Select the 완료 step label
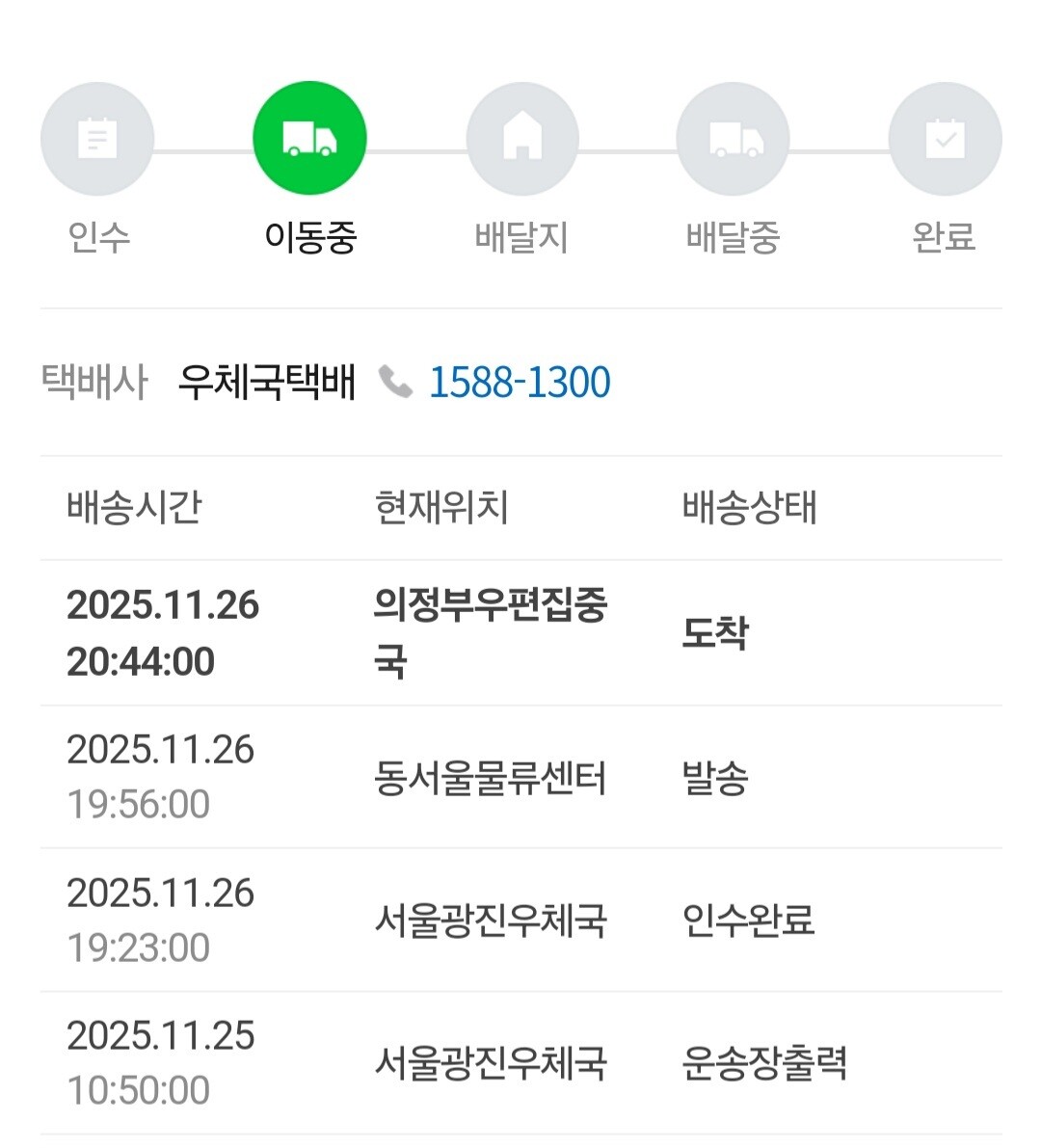The height and width of the screenshot is (1148, 1041). point(944,237)
